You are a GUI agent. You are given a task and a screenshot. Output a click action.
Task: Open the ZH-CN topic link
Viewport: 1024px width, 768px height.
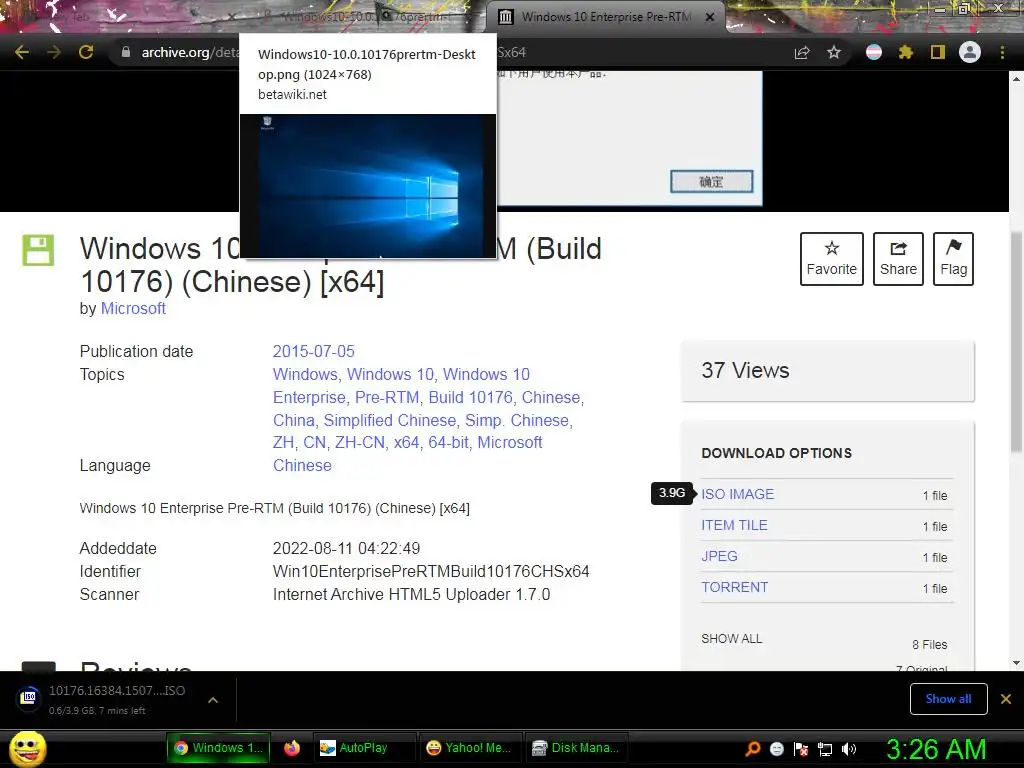pyautogui.click(x=360, y=442)
